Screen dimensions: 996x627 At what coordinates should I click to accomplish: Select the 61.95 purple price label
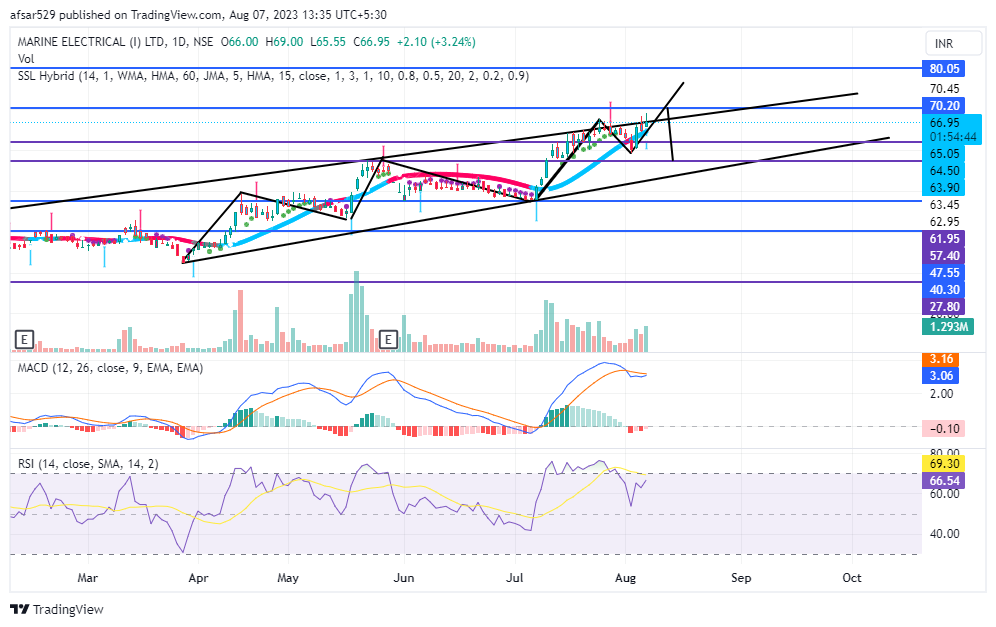944,239
